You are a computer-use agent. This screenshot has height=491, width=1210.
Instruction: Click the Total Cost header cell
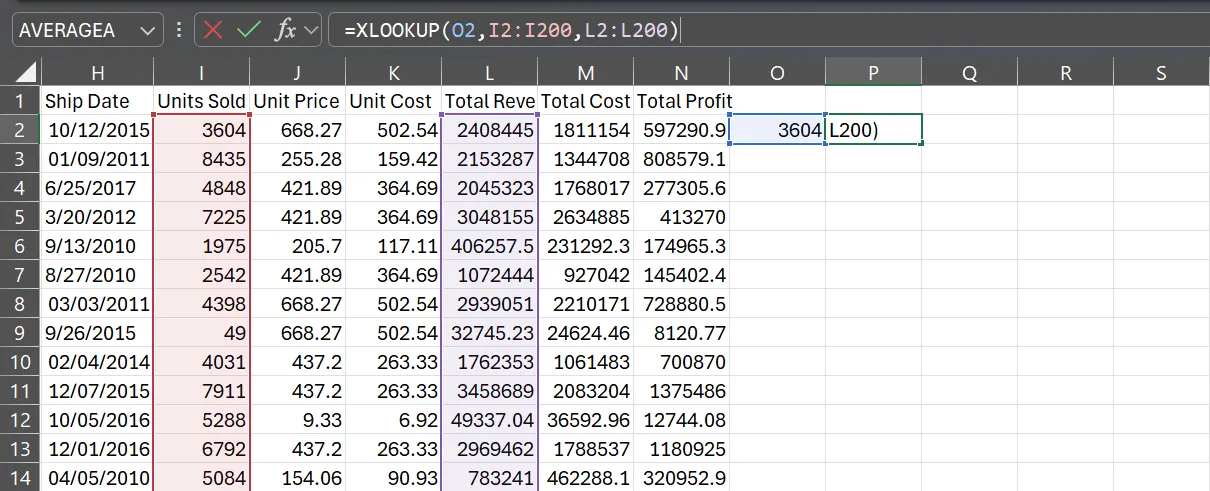[x=585, y=101]
